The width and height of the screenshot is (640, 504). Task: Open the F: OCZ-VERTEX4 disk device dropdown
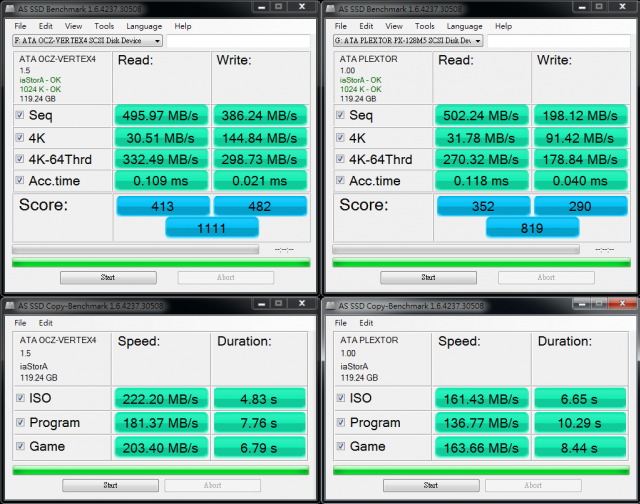click(87, 40)
